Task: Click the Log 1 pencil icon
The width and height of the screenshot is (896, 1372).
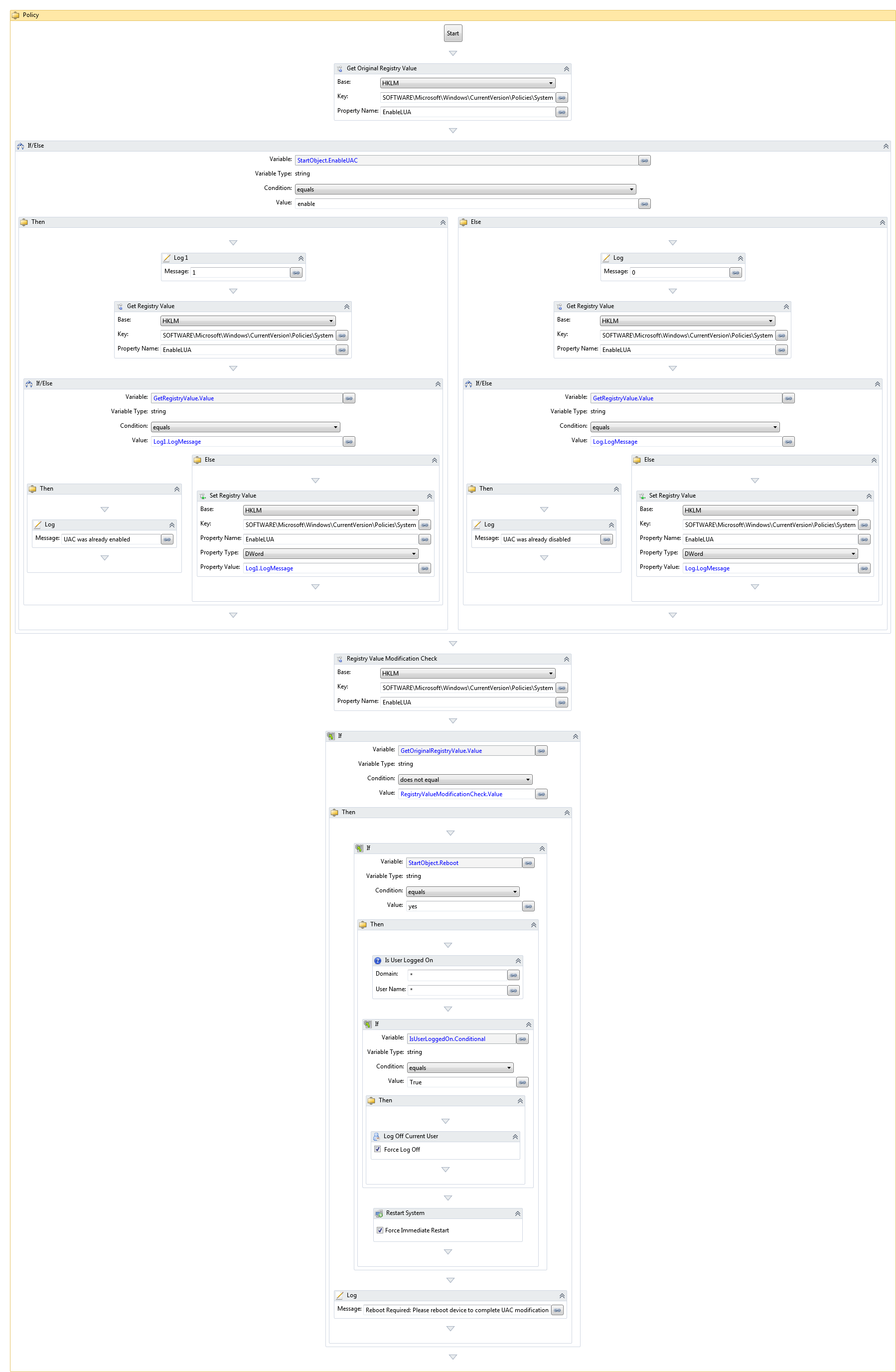Action: [x=167, y=258]
